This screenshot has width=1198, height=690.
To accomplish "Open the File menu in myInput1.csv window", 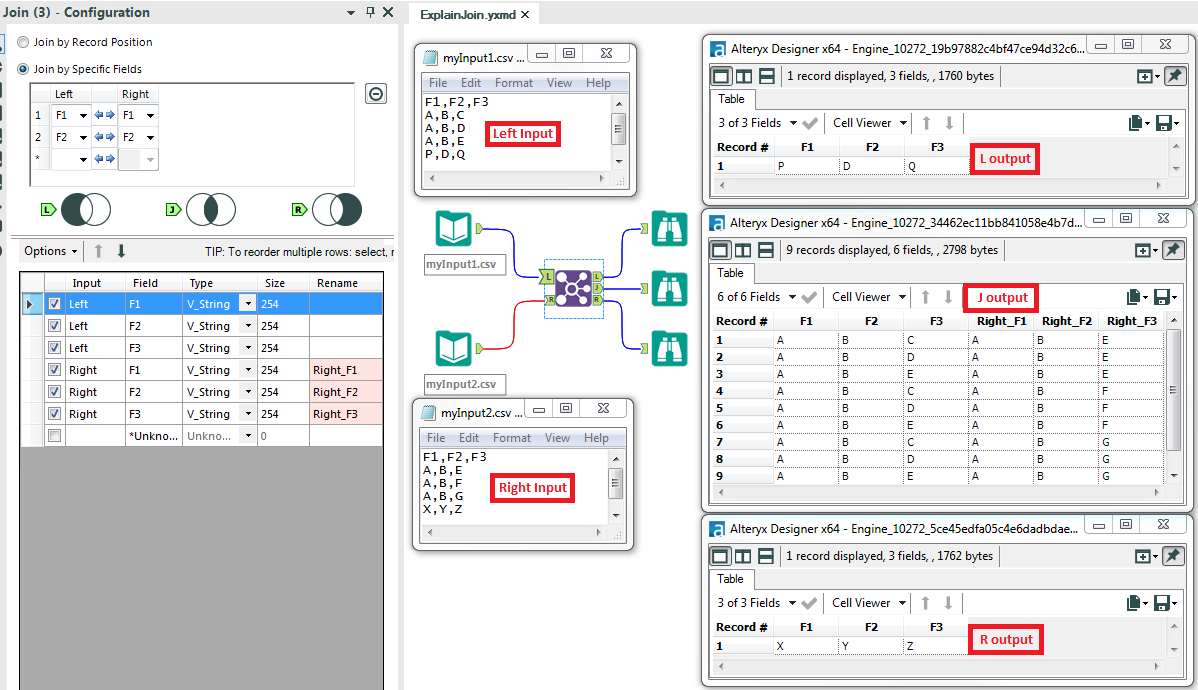I will tap(437, 83).
